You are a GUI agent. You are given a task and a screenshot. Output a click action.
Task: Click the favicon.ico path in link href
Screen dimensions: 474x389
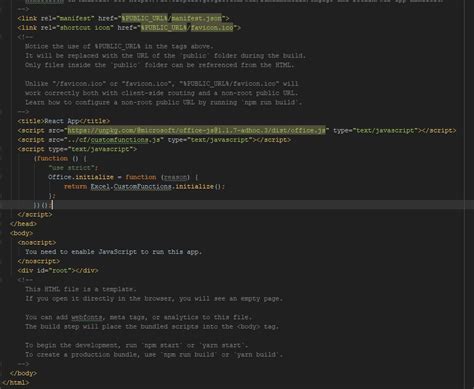(212, 28)
